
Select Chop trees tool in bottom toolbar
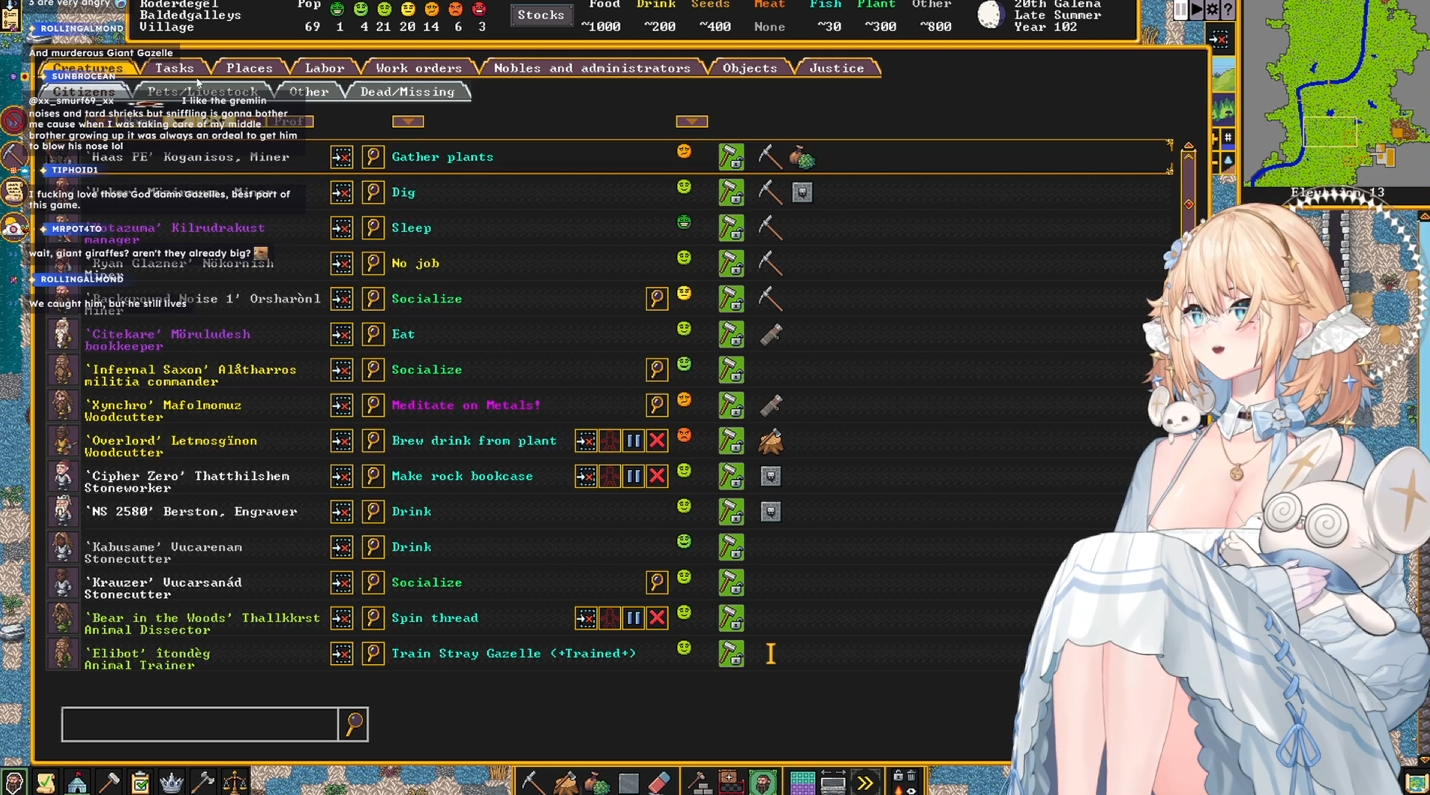point(565,782)
